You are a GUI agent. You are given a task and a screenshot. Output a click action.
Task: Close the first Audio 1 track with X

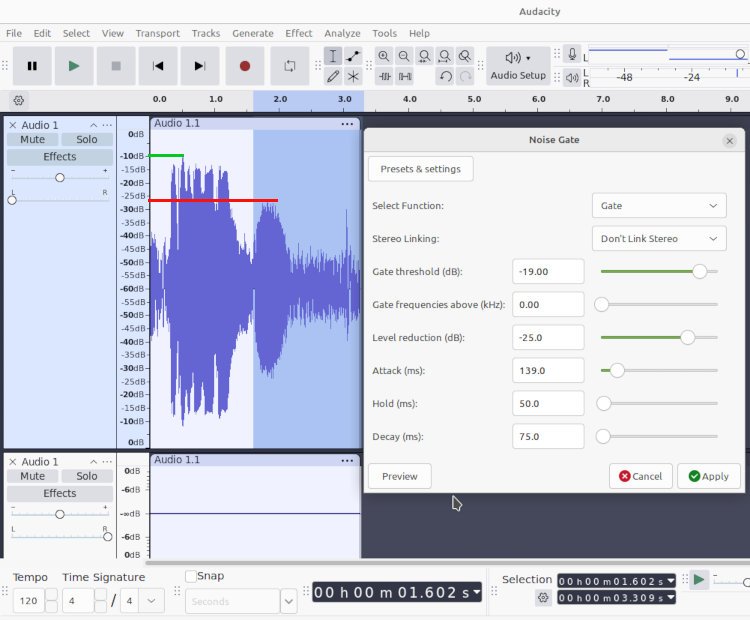click(x=13, y=125)
